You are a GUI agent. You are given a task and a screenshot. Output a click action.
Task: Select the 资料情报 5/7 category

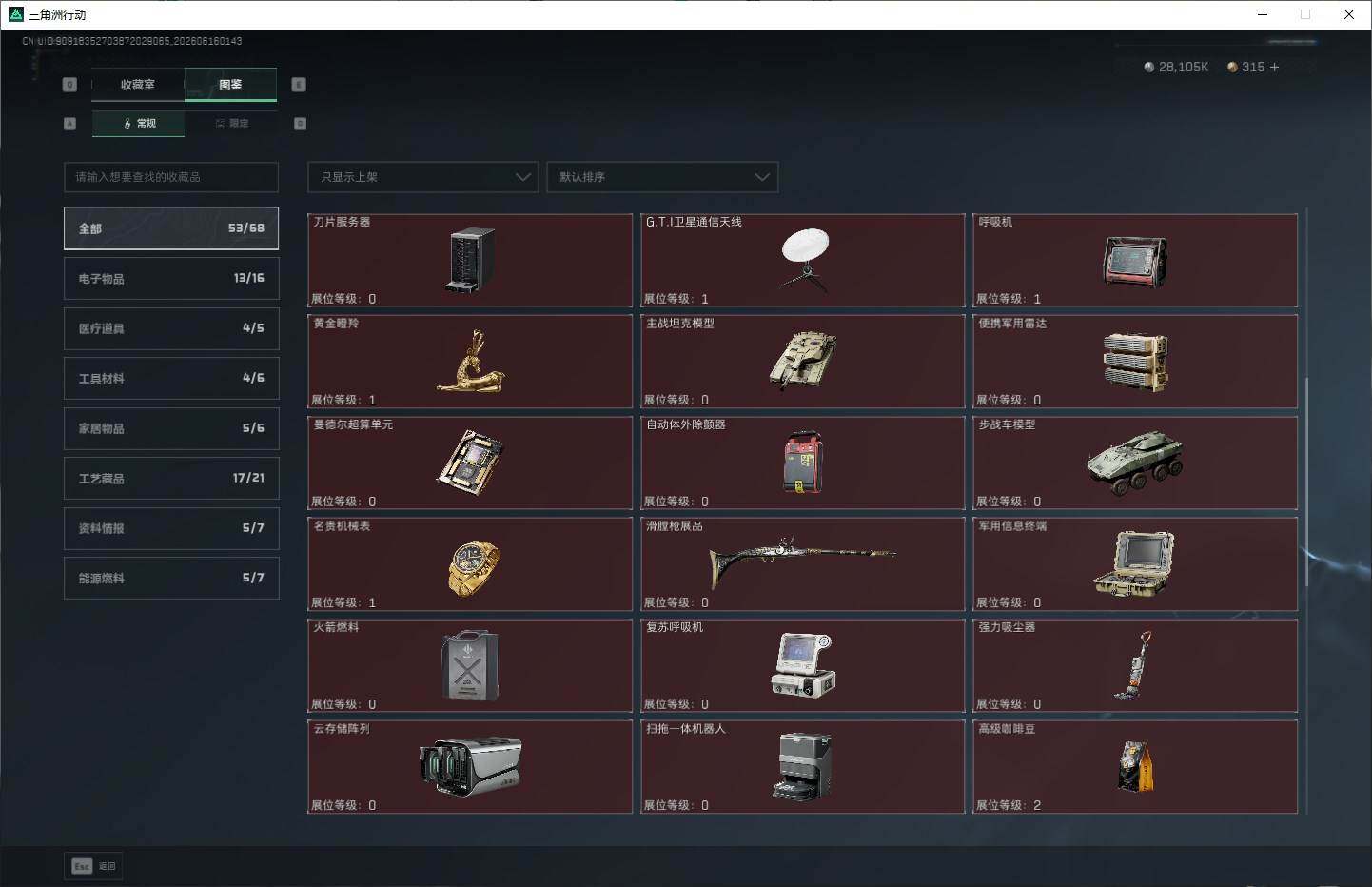click(171, 528)
